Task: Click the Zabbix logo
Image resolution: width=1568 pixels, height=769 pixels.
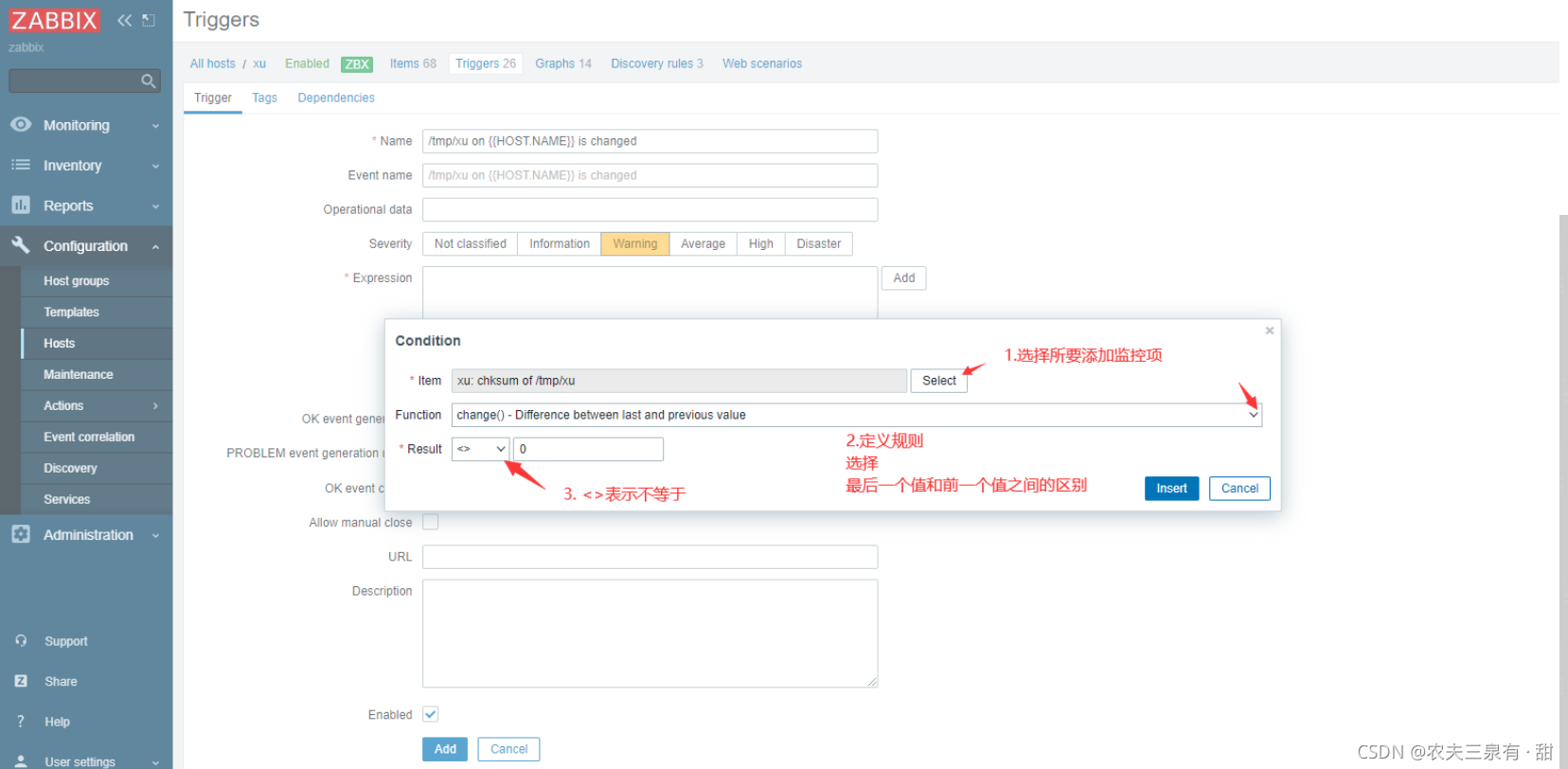Action: pyautogui.click(x=54, y=20)
